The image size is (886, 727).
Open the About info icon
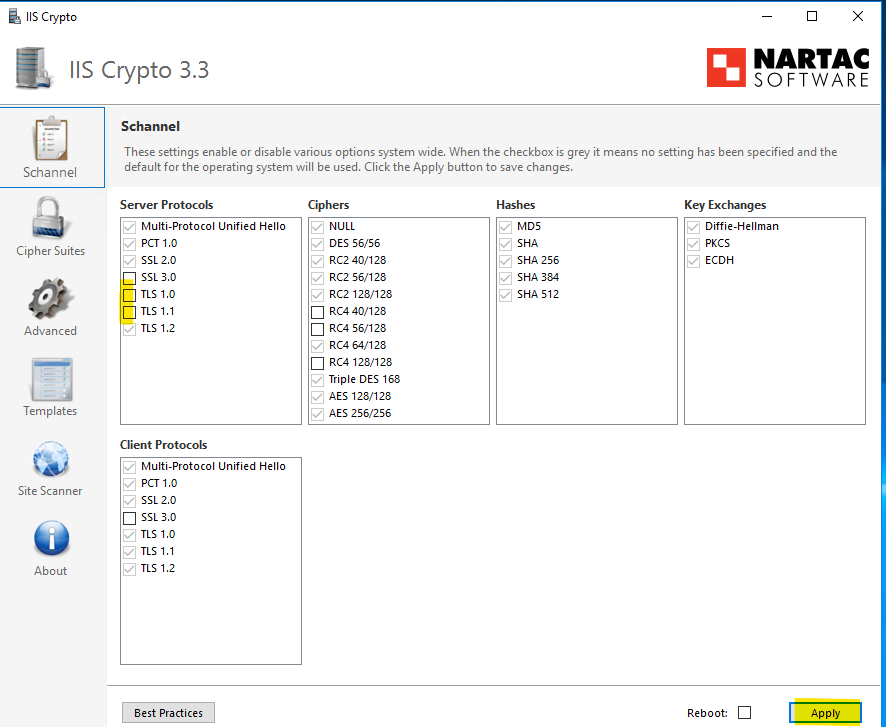pos(51,539)
